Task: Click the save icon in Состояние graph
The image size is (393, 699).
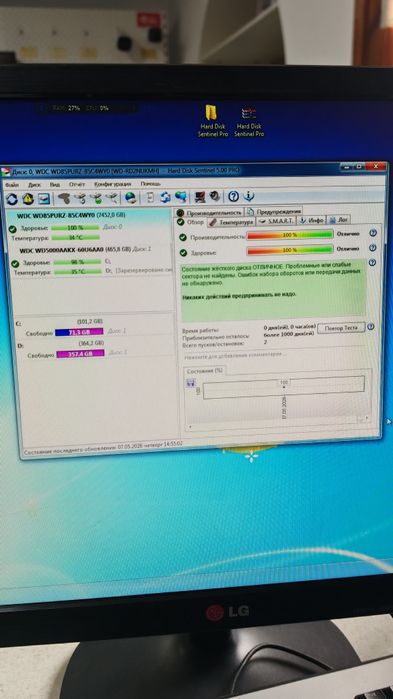Action: coord(191,382)
